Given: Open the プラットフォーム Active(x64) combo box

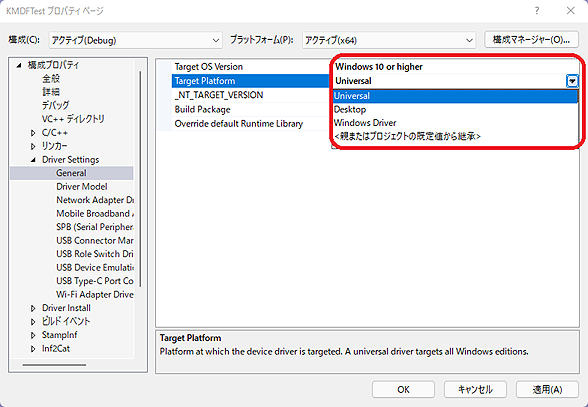Looking at the screenshot, I should point(389,40).
